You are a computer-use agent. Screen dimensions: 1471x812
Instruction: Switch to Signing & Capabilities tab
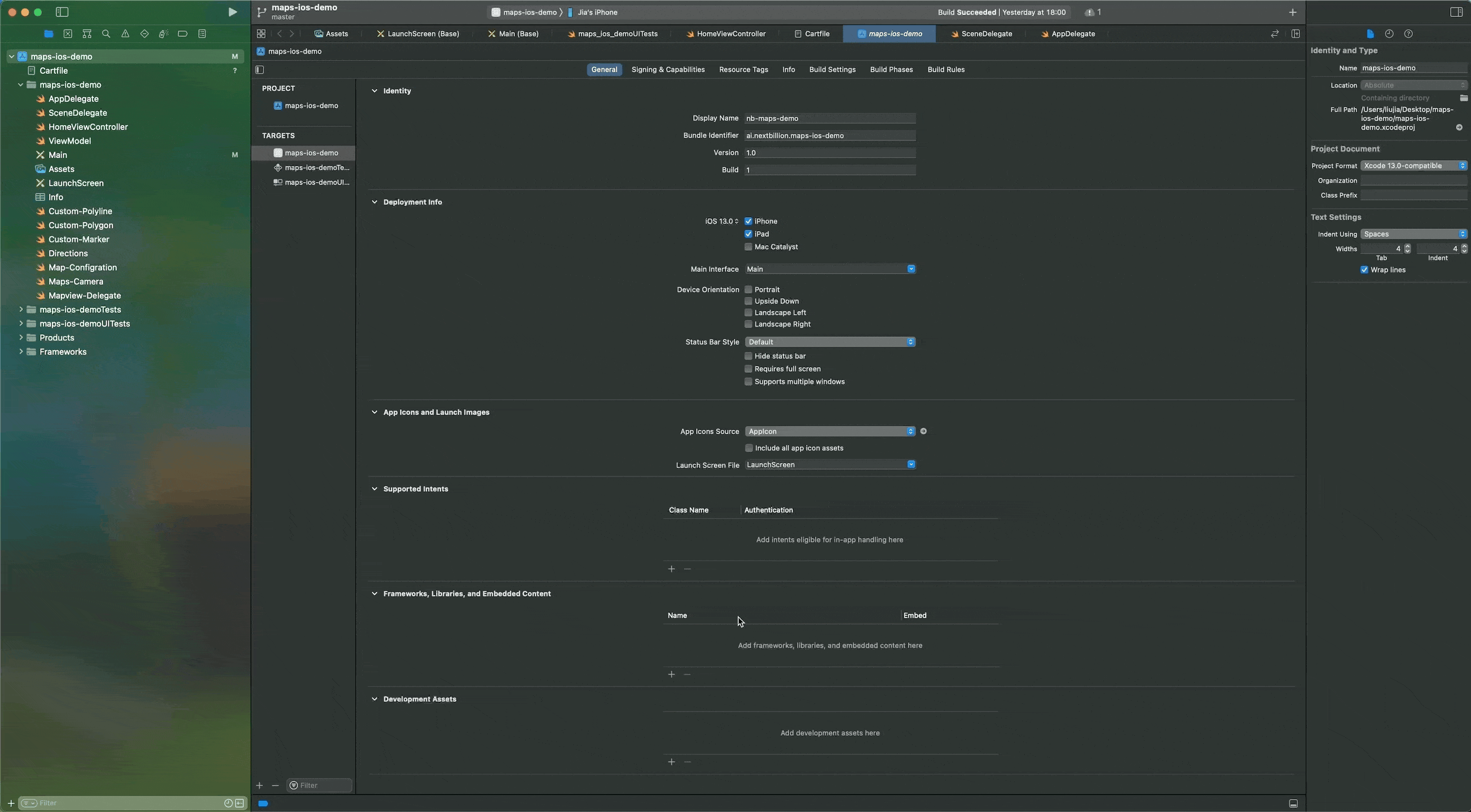668,70
